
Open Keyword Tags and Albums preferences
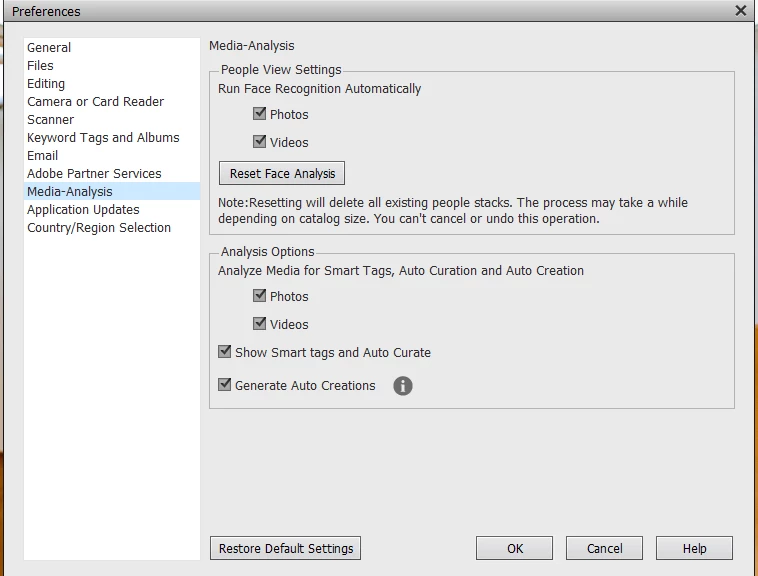(112, 138)
